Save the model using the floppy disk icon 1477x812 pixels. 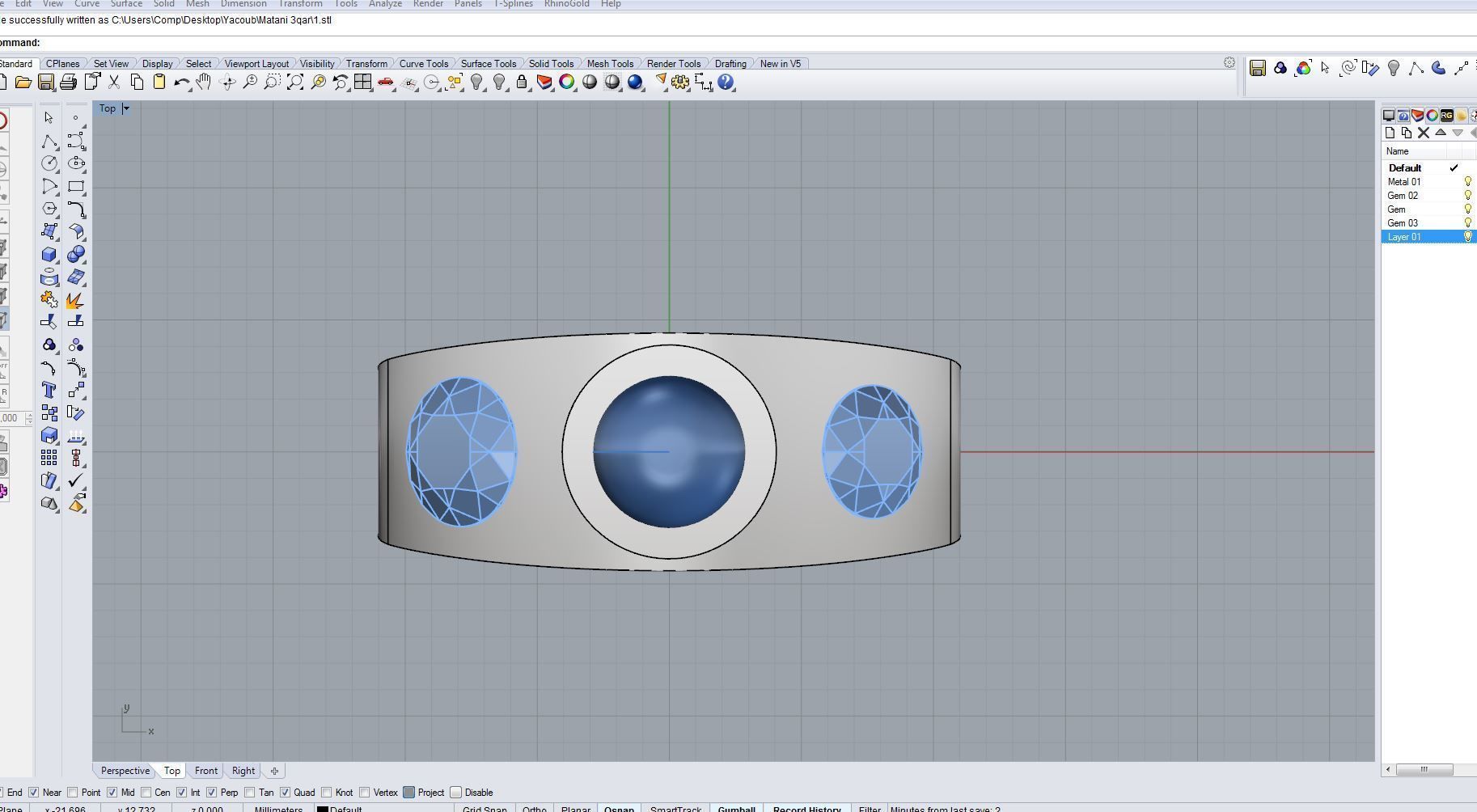[x=46, y=82]
